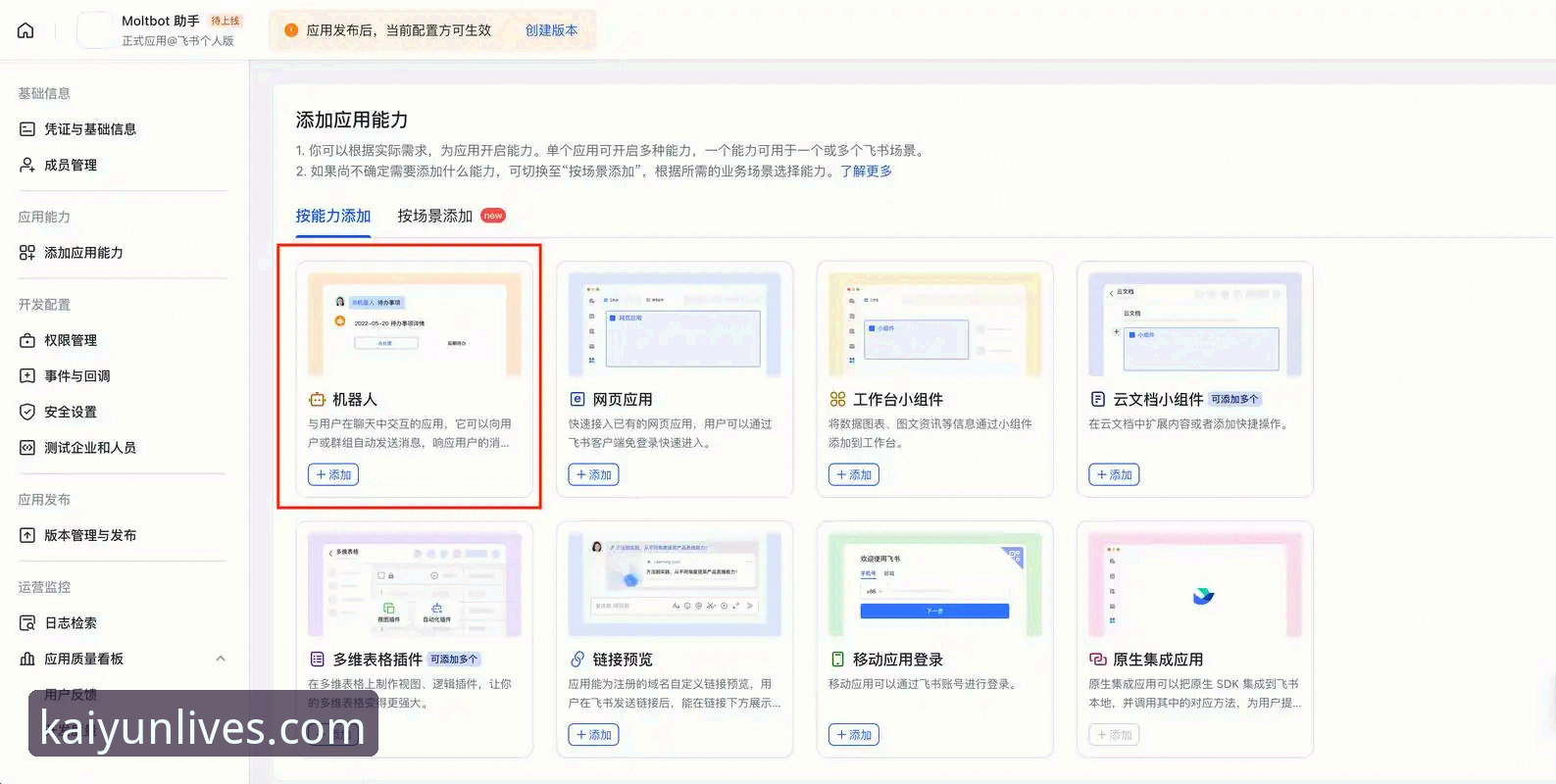Add the 移动应用登录 capability
This screenshot has height=784, width=1556.
pyautogui.click(x=854, y=735)
